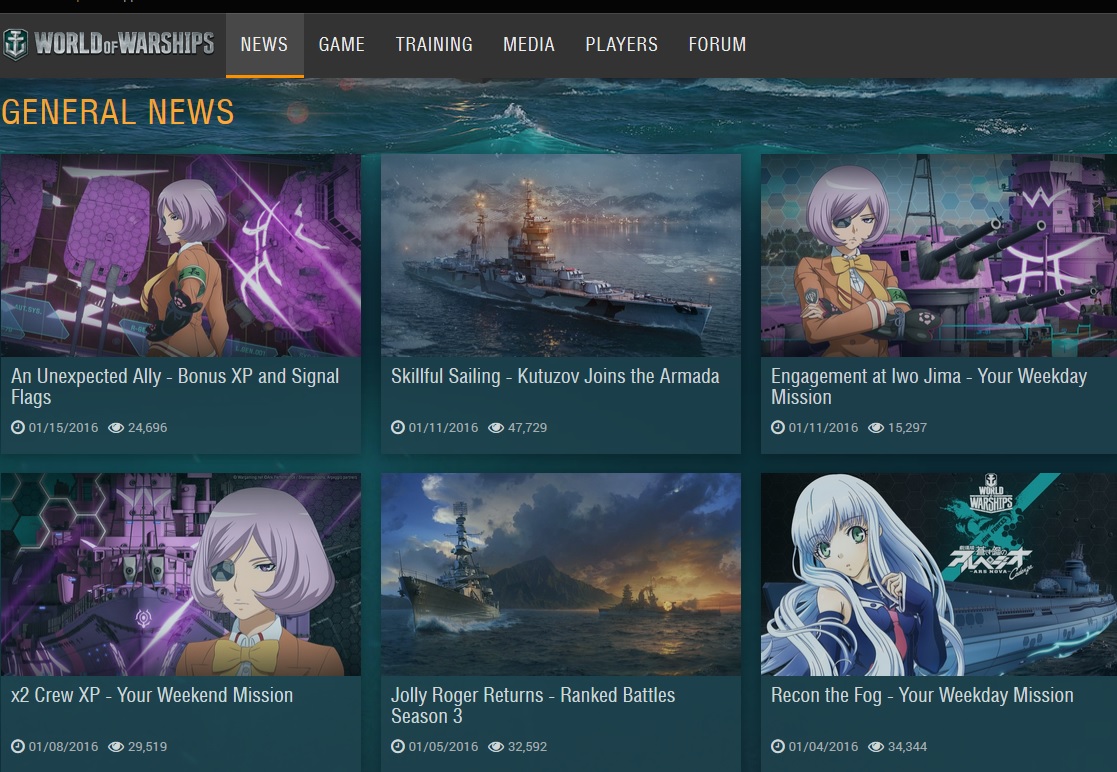1117x772 pixels.
Task: Click clock icon beside 01/04/2016
Action: 778,746
